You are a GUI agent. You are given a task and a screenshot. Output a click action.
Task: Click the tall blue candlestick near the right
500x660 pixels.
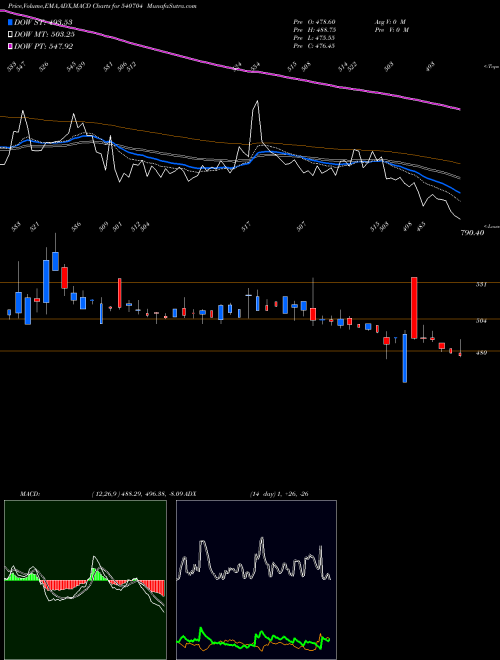tap(405, 358)
